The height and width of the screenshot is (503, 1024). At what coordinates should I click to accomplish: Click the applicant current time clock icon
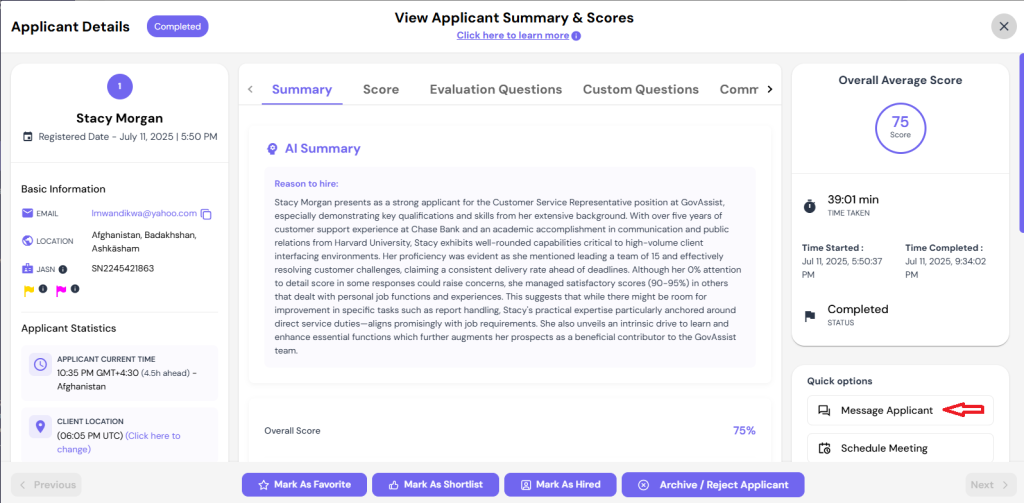(40, 365)
